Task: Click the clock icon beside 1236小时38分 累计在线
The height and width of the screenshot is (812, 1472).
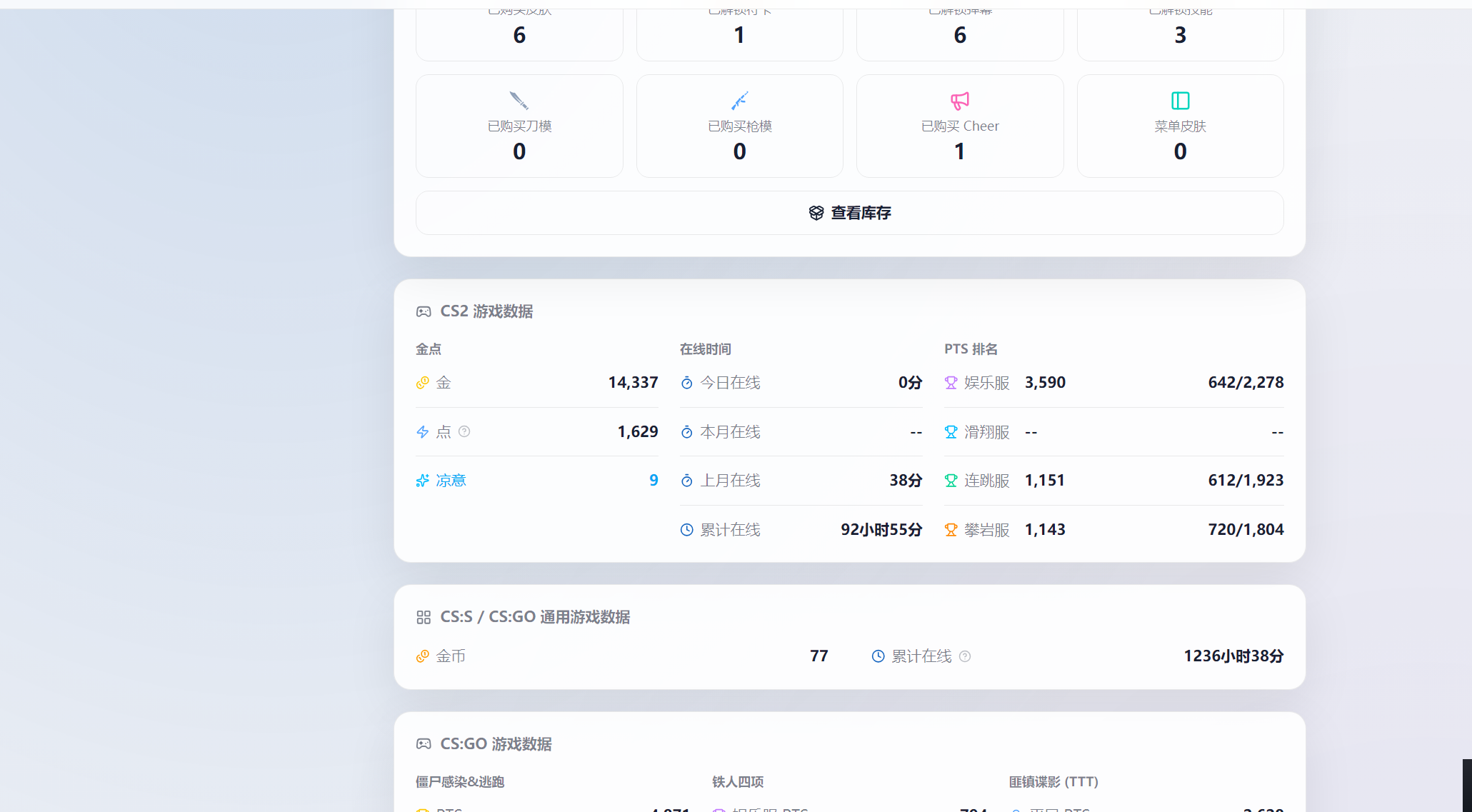Action: (x=878, y=656)
